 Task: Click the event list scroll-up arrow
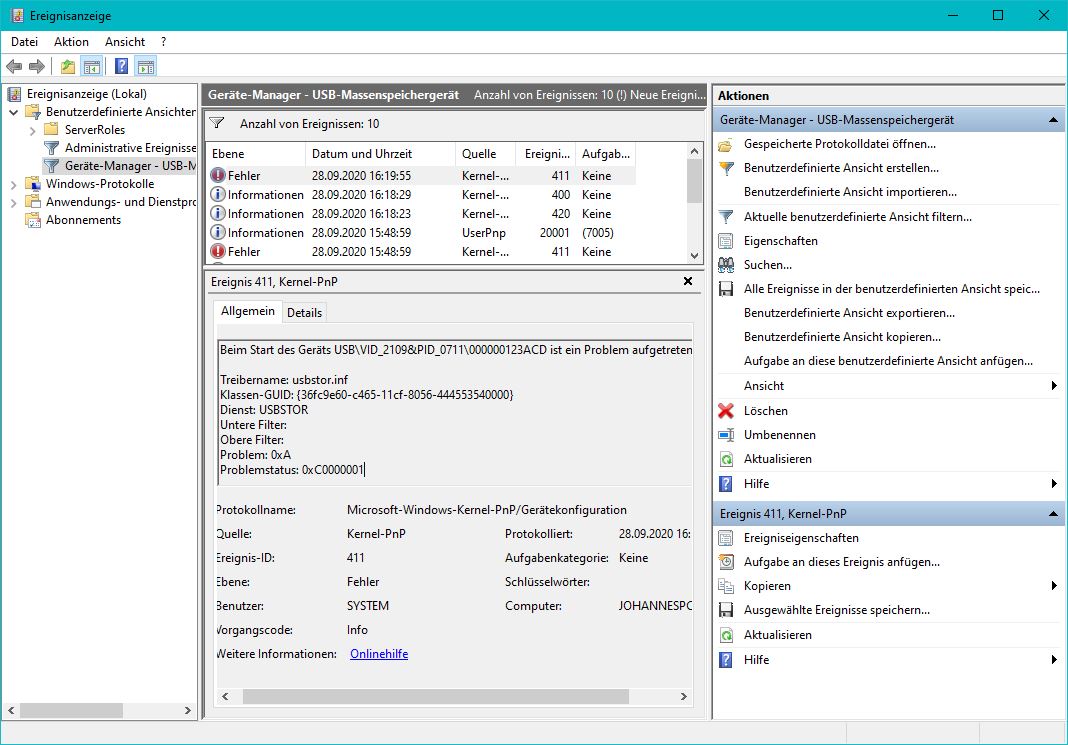click(x=694, y=151)
